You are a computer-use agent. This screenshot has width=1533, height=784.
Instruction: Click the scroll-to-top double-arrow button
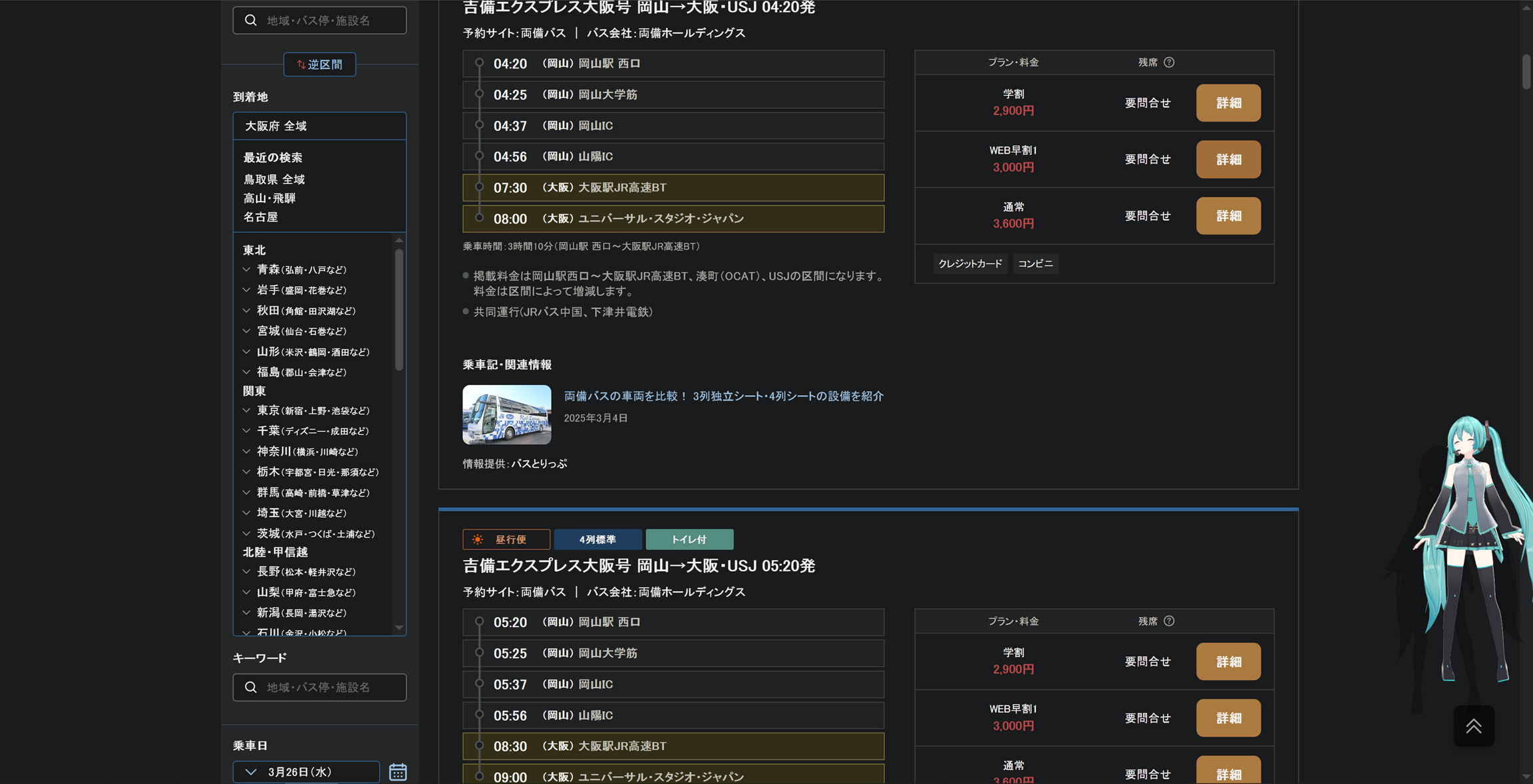pyautogui.click(x=1473, y=726)
